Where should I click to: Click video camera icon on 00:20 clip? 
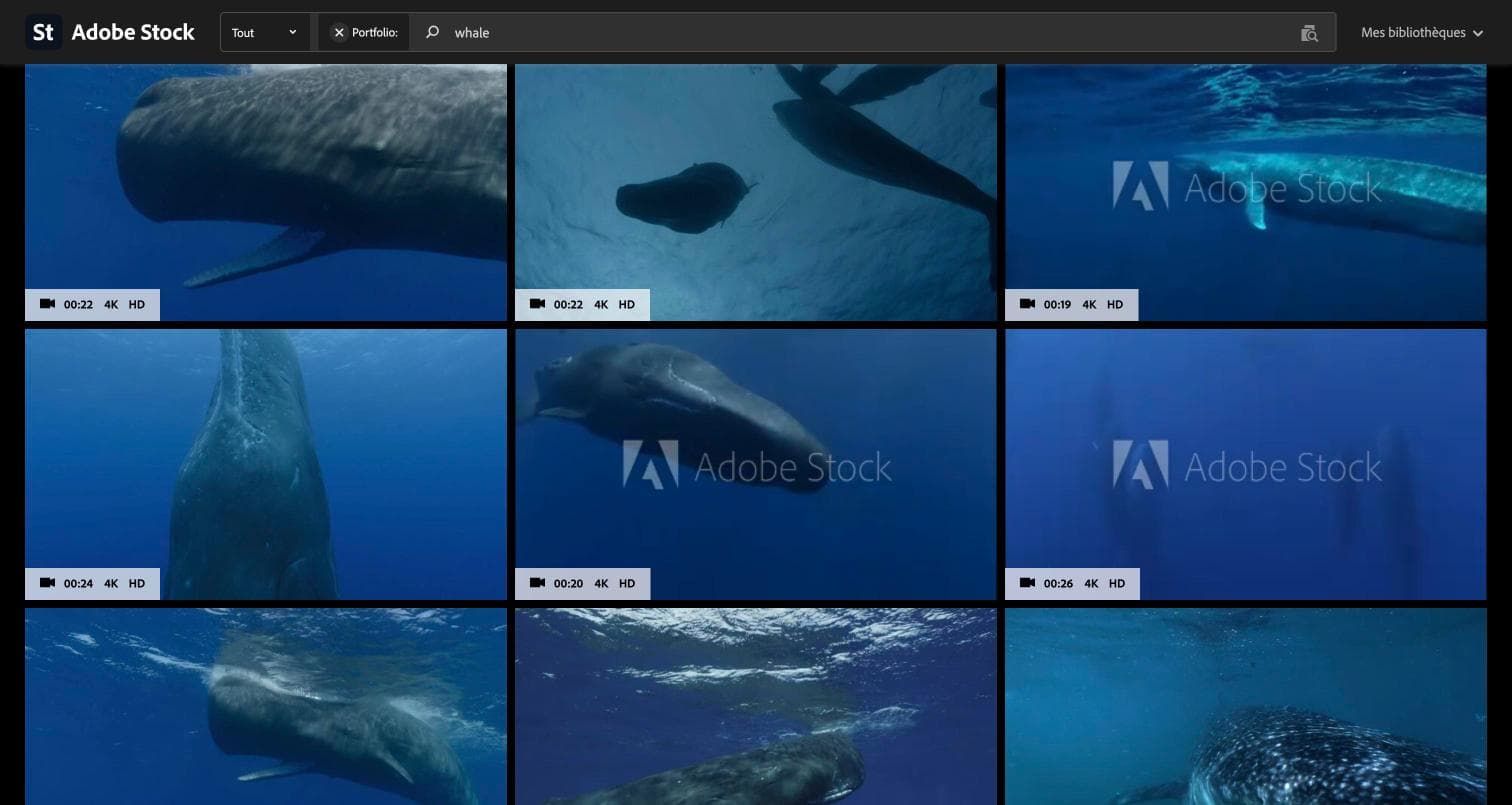[x=537, y=583]
